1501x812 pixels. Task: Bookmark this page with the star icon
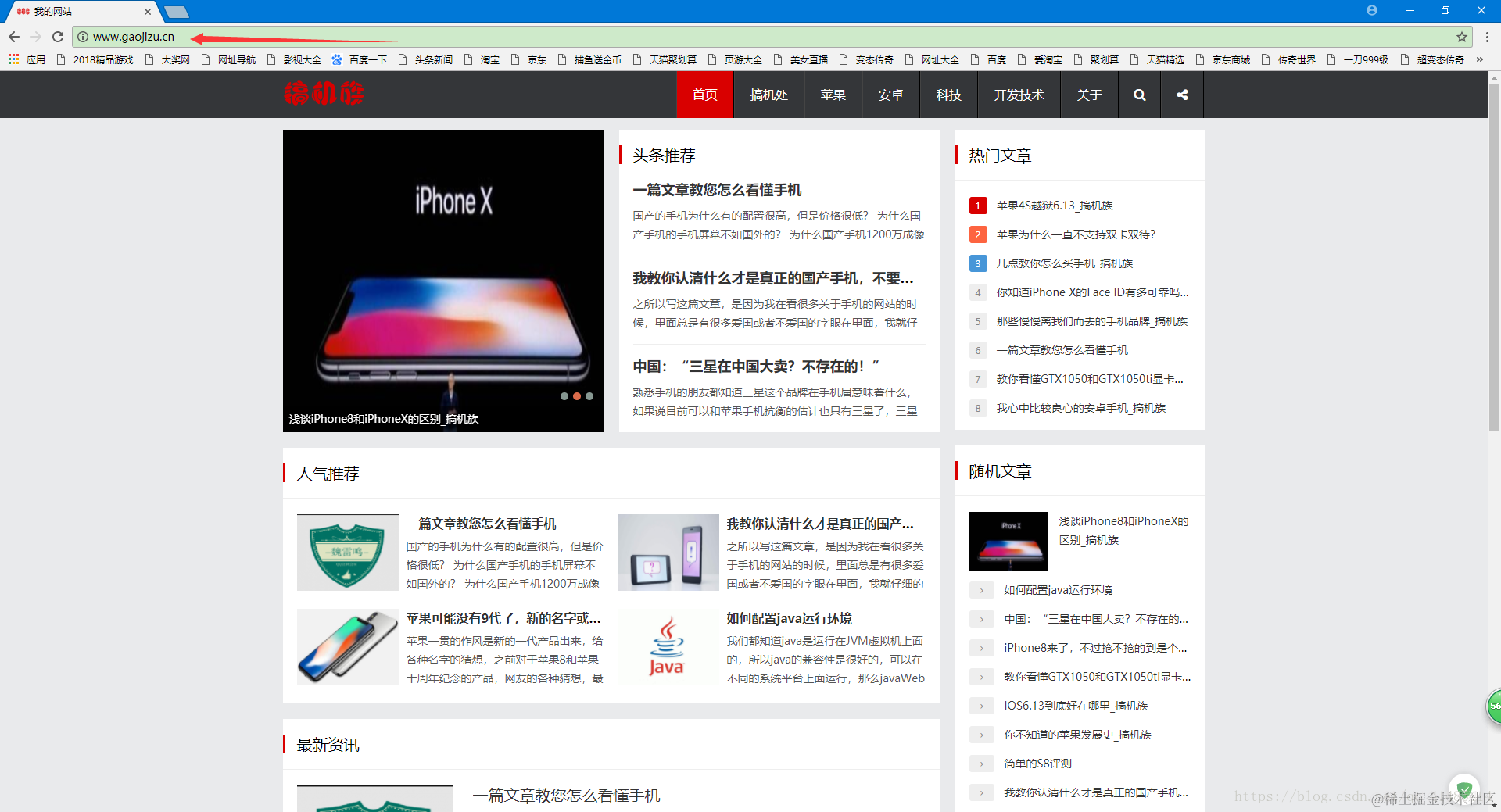[x=1461, y=37]
